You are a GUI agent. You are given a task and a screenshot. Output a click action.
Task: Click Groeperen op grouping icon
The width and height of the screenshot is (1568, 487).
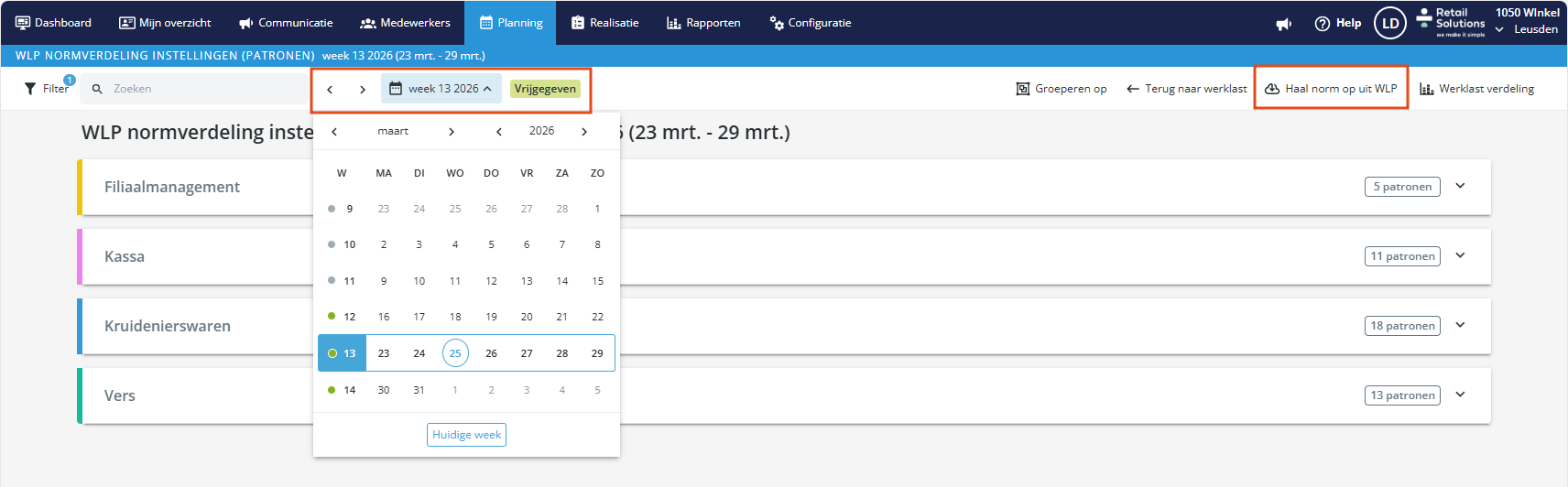point(1023,89)
